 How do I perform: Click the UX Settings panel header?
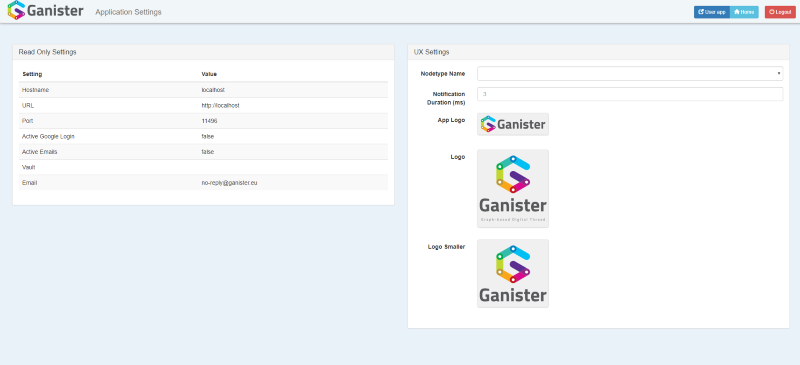pyautogui.click(x=598, y=52)
